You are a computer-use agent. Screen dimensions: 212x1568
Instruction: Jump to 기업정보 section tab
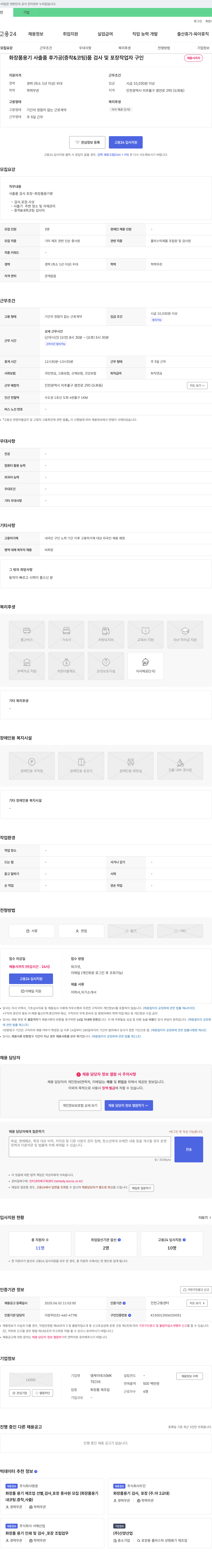(x=203, y=48)
